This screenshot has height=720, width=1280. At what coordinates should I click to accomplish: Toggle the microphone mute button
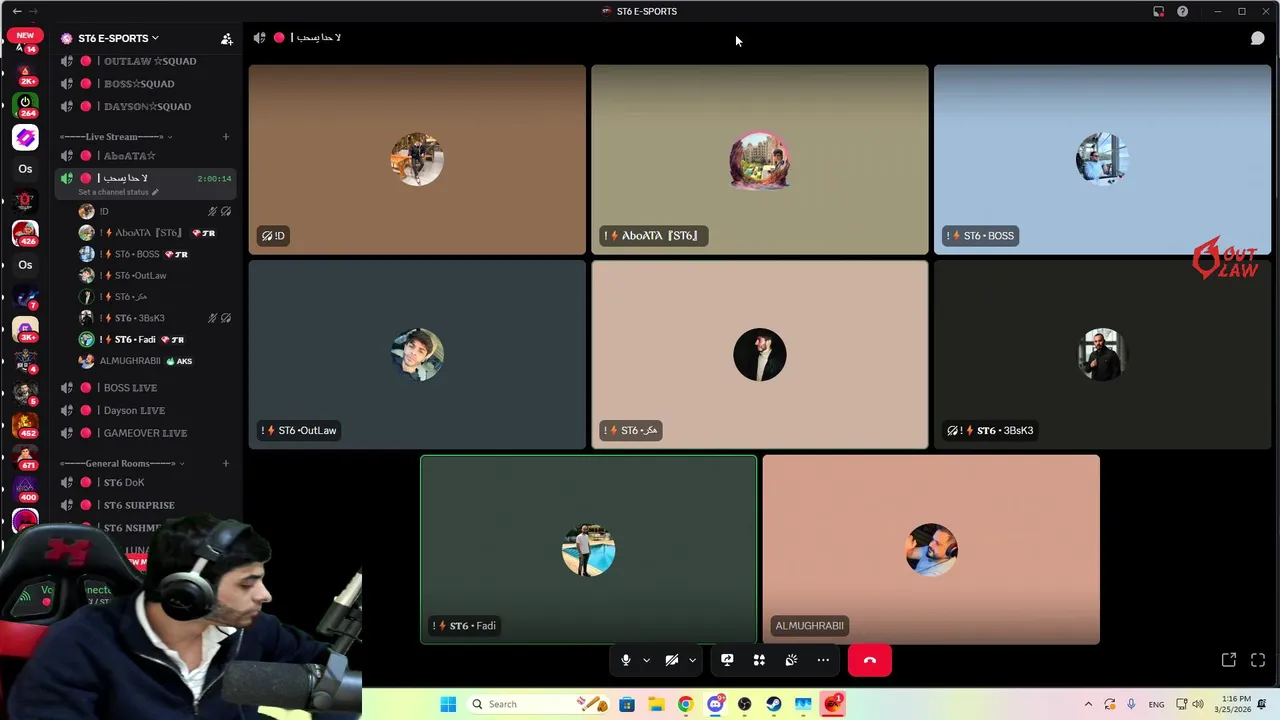(626, 660)
